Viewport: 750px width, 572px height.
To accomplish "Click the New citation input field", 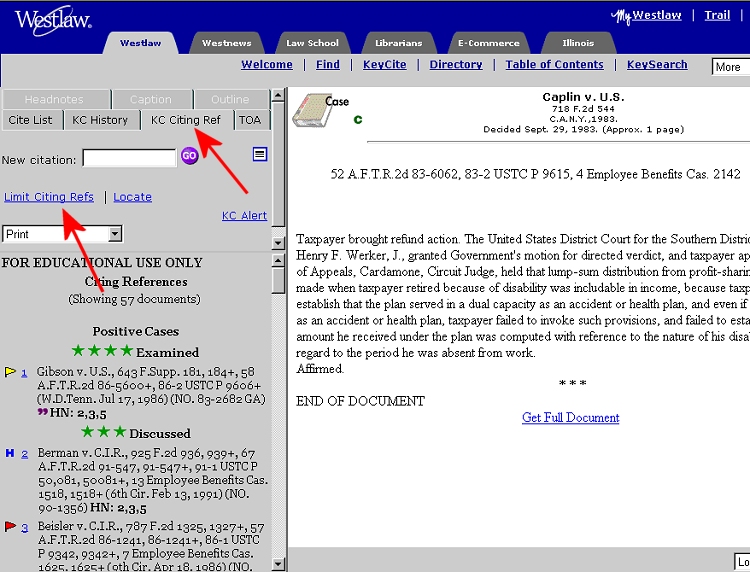I will point(130,157).
